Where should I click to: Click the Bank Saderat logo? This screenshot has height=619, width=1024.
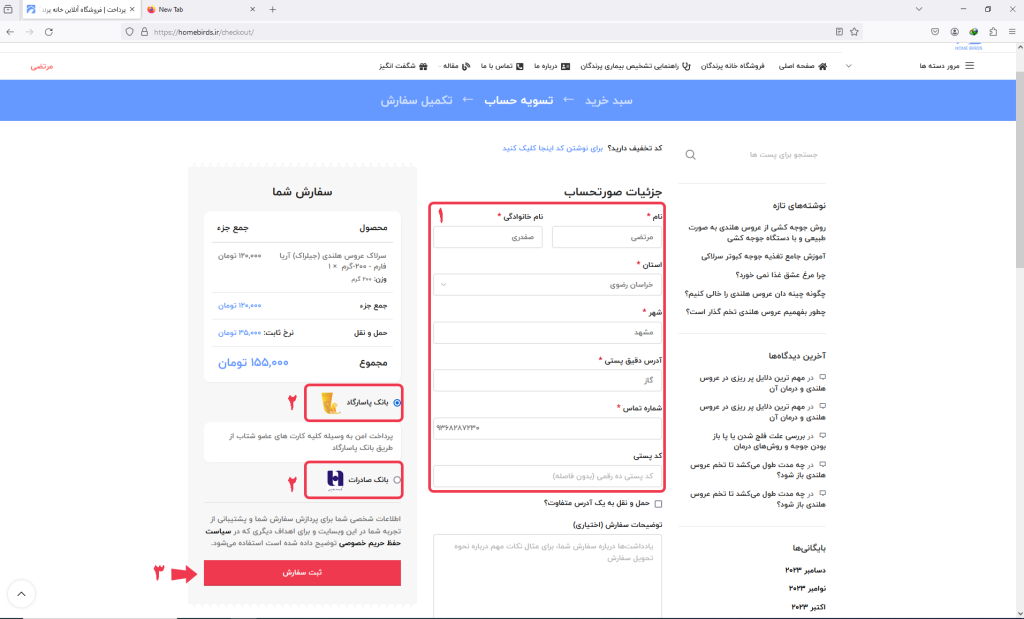pyautogui.click(x=335, y=480)
